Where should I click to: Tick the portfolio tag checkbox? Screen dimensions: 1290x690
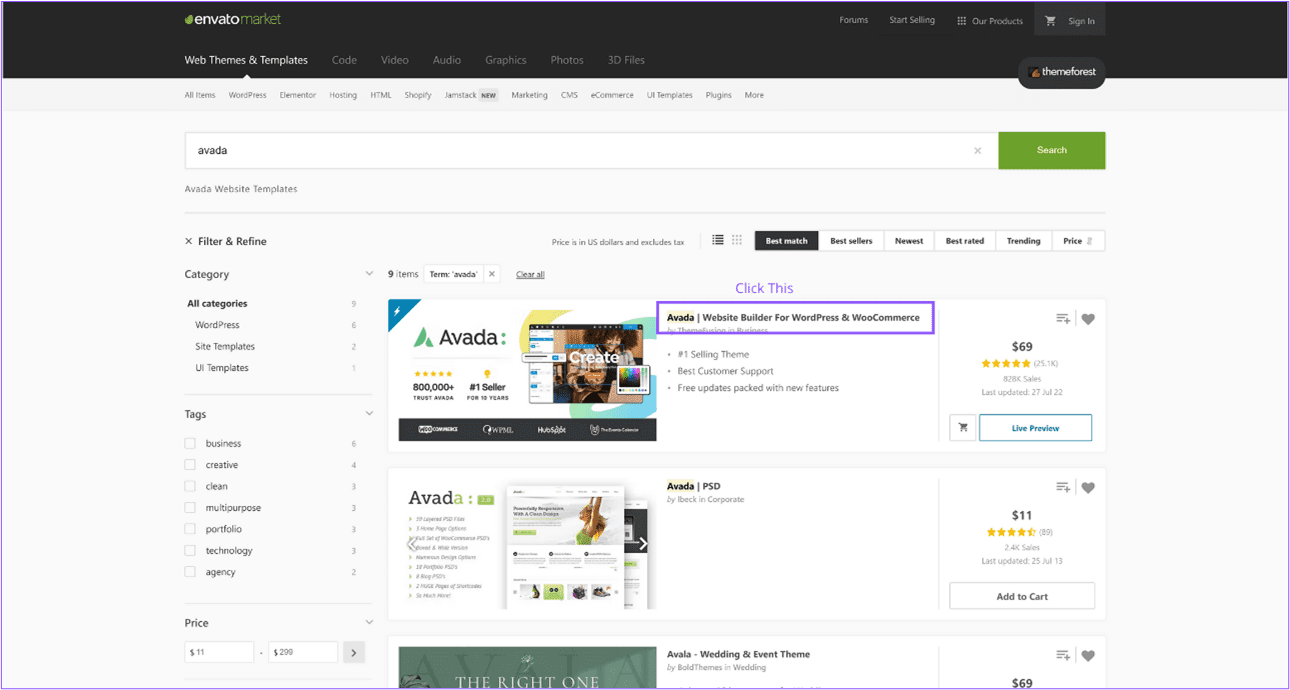coord(190,529)
